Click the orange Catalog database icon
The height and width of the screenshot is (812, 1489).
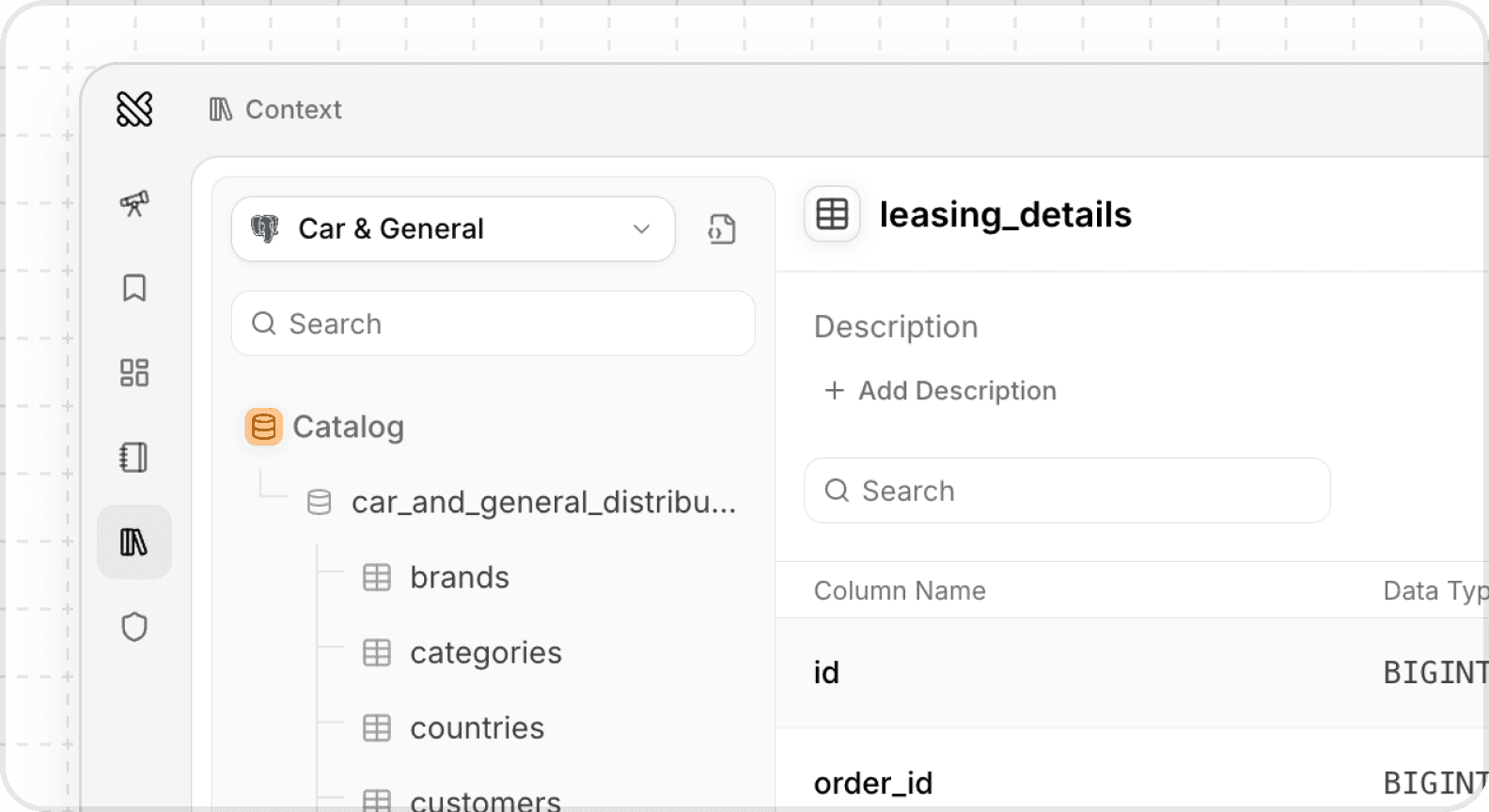pyautogui.click(x=264, y=427)
